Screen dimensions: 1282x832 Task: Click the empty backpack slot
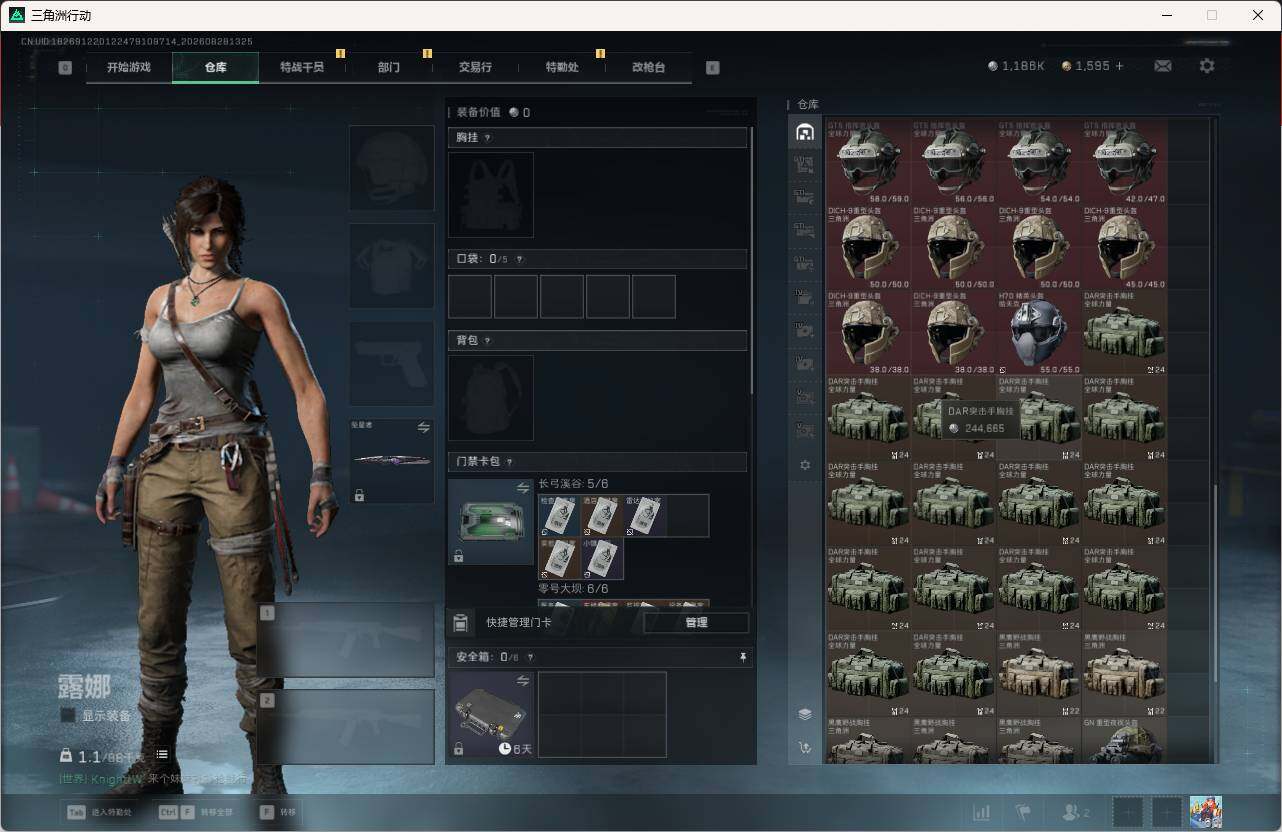pos(491,397)
